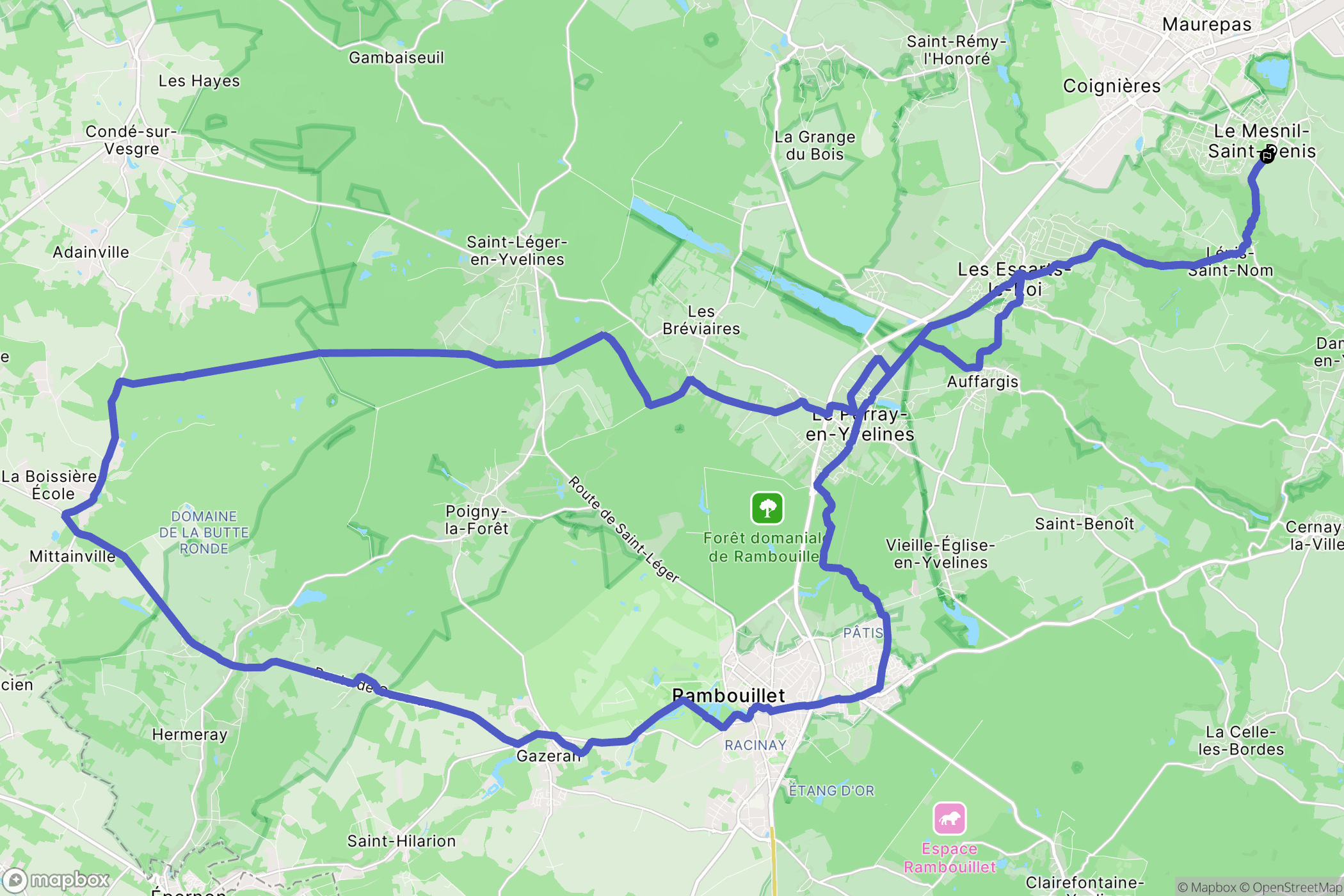
Task: Select the Rambouillet city label
Action: 728,696
